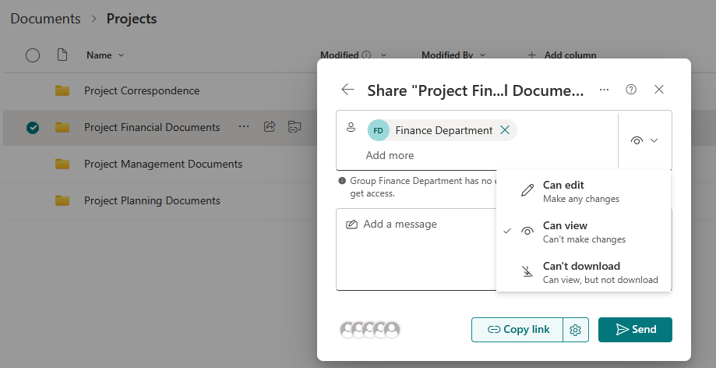Open the permission eye dropdown
This screenshot has width=716, height=368.
point(644,140)
